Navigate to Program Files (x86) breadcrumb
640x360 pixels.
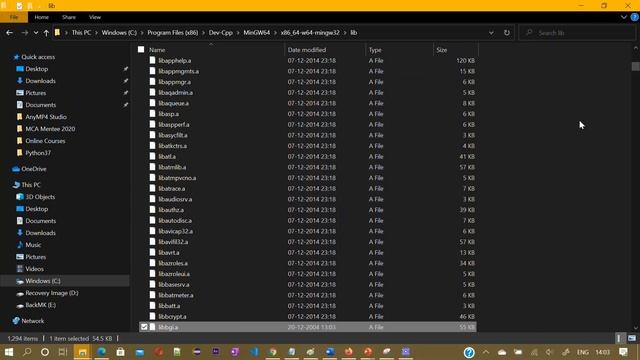click(173, 33)
